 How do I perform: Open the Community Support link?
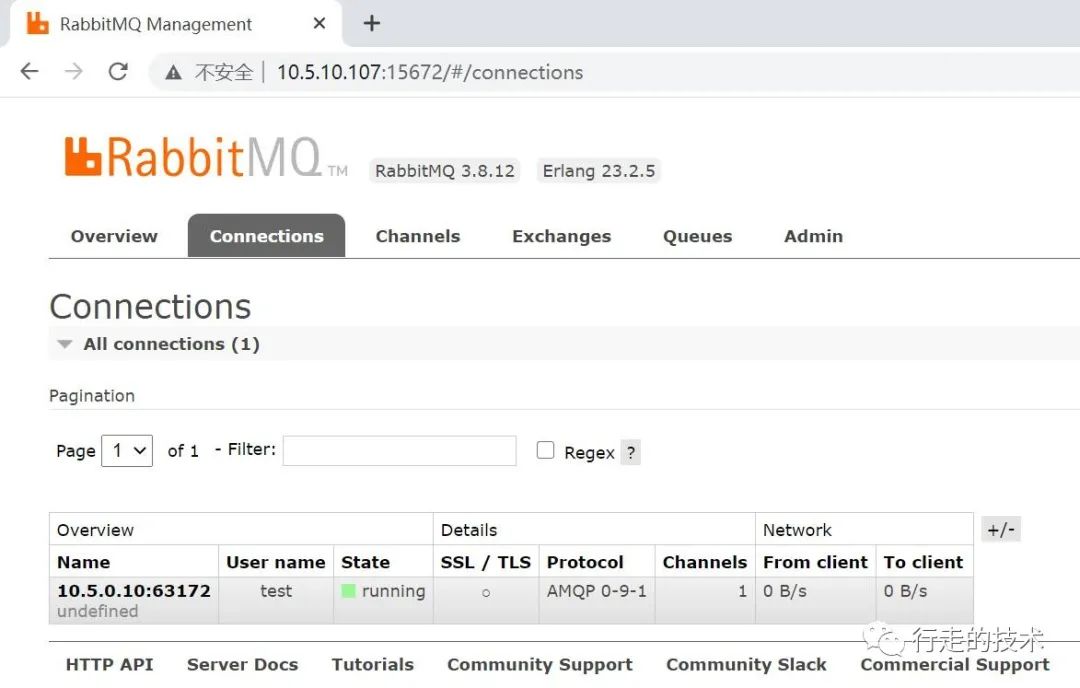pos(540,665)
